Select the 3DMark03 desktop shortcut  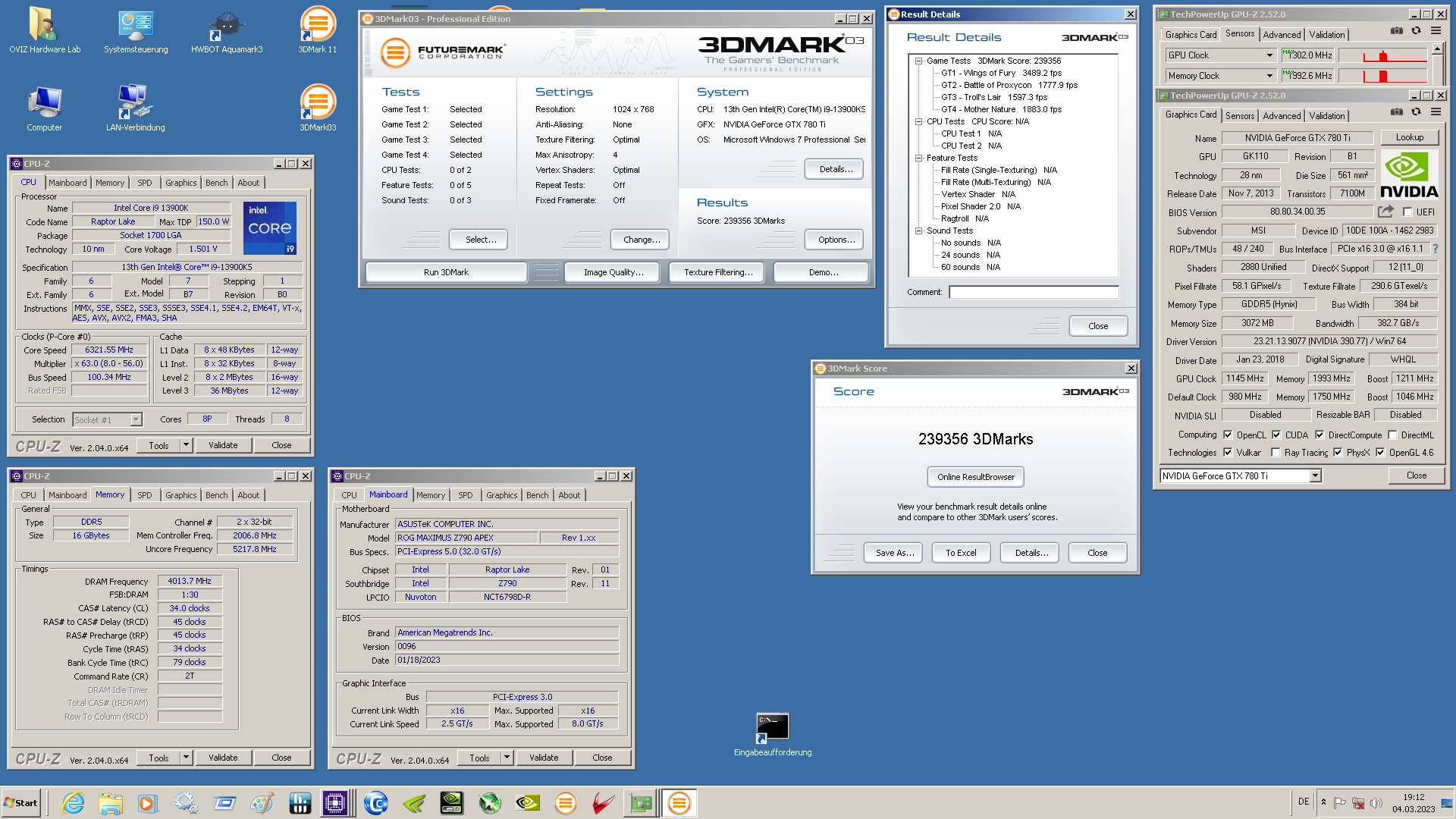pyautogui.click(x=318, y=108)
